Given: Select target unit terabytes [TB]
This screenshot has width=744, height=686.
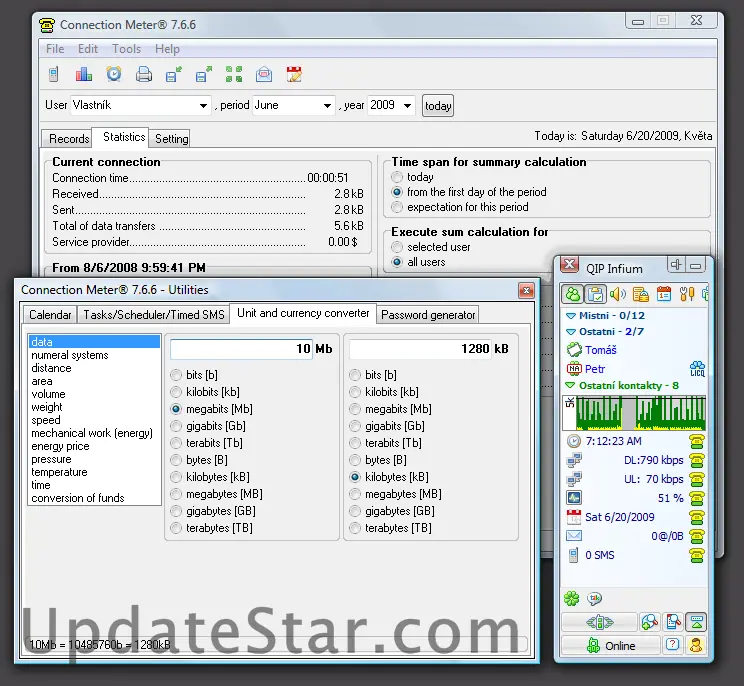Looking at the screenshot, I should coord(355,528).
